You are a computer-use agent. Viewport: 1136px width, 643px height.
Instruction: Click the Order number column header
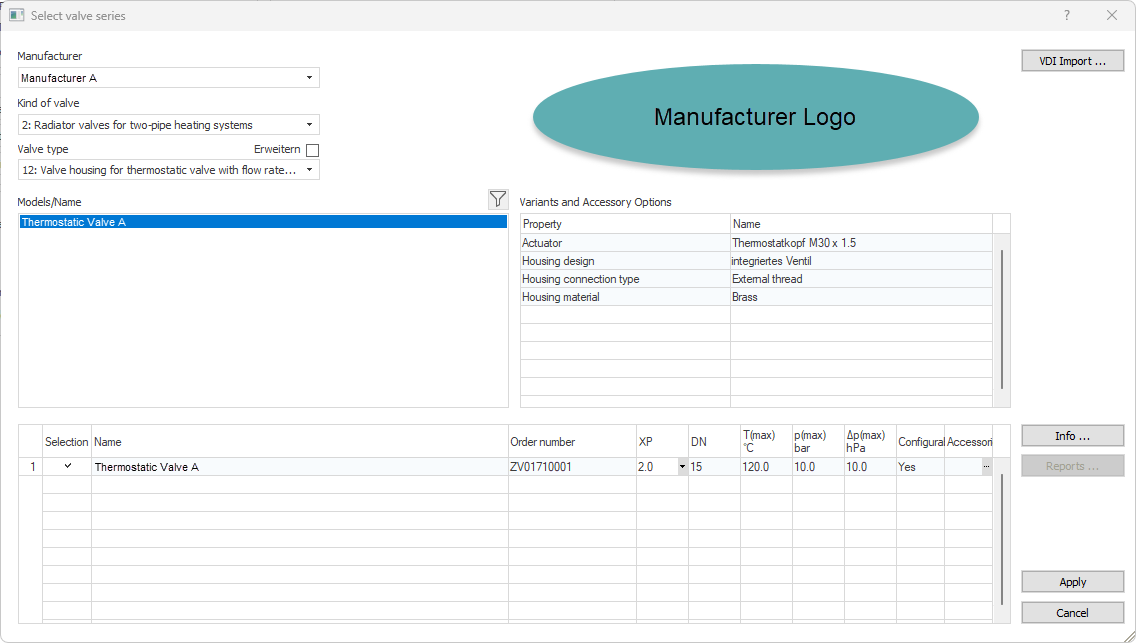572,442
